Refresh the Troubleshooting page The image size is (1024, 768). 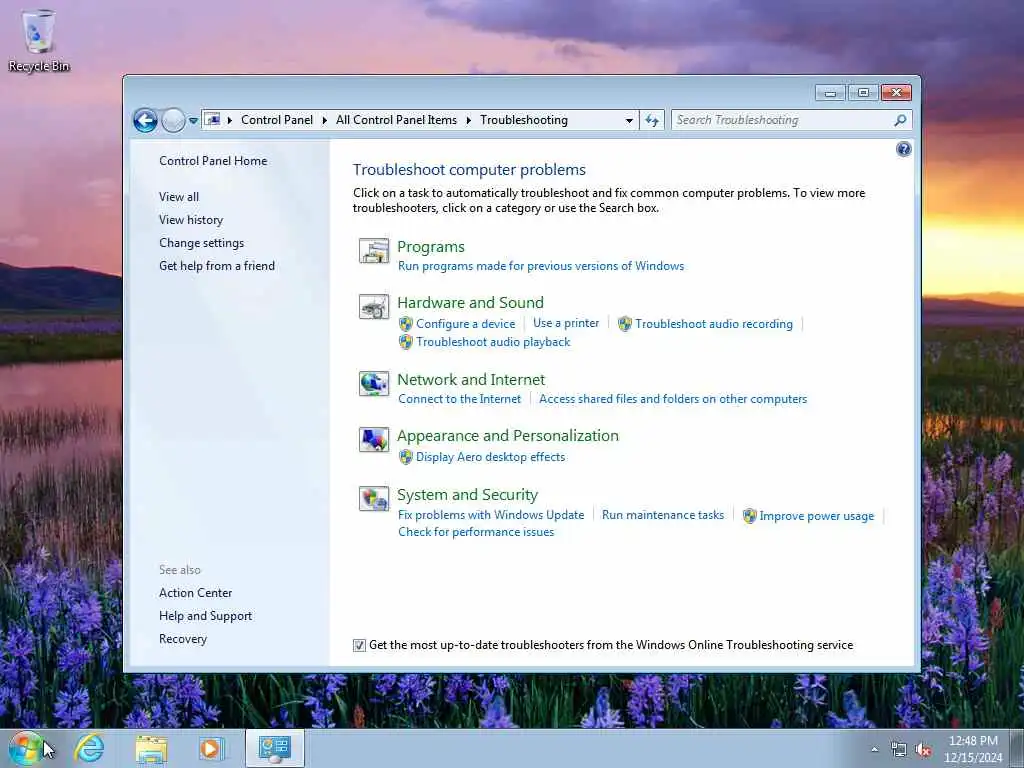tap(652, 120)
